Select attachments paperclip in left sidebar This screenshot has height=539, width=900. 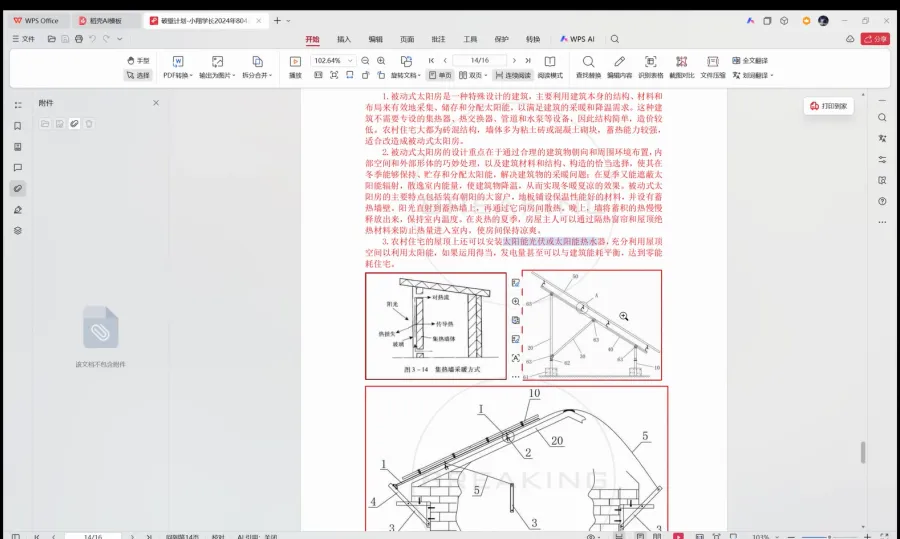pyautogui.click(x=18, y=188)
